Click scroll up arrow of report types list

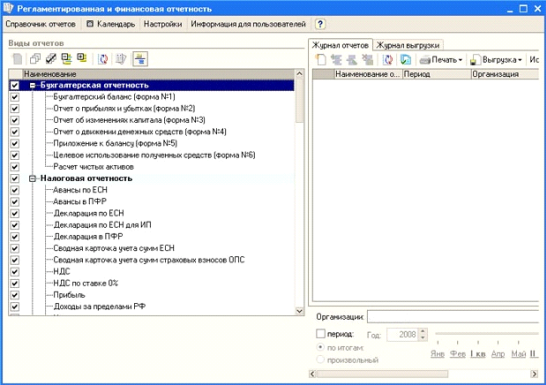click(x=299, y=74)
